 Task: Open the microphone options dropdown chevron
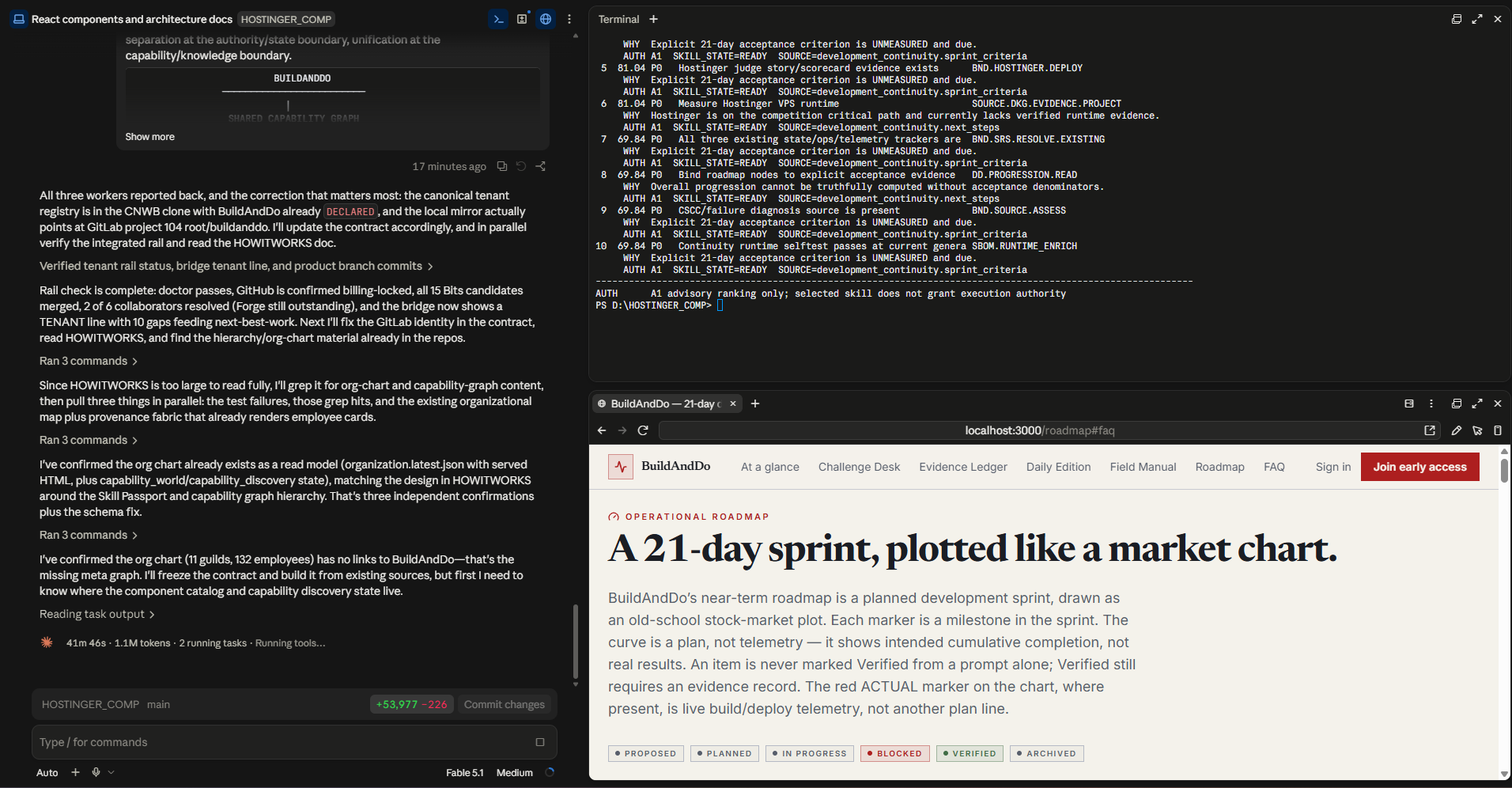click(x=111, y=772)
